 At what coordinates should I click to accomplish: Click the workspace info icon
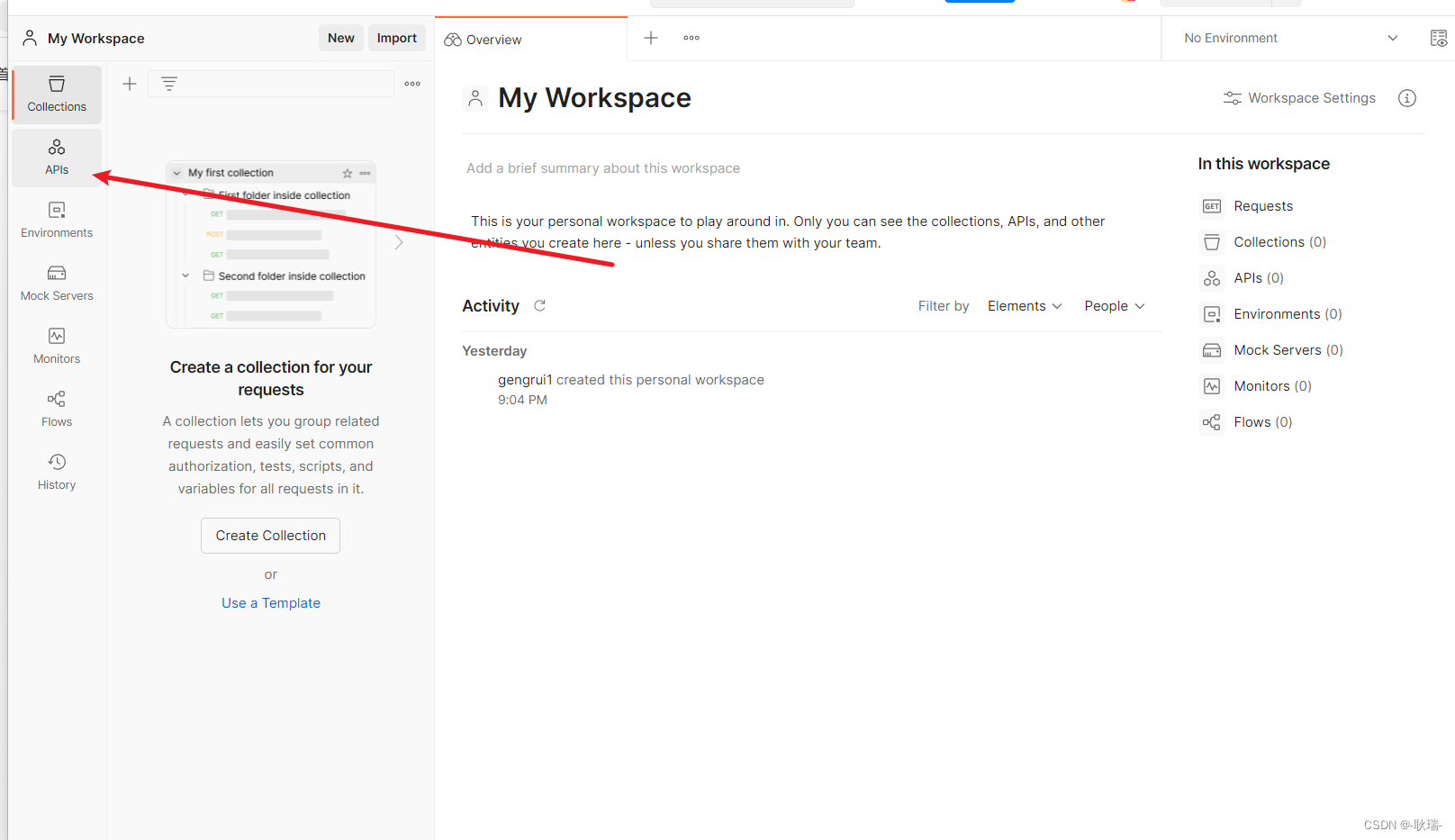pos(1407,98)
